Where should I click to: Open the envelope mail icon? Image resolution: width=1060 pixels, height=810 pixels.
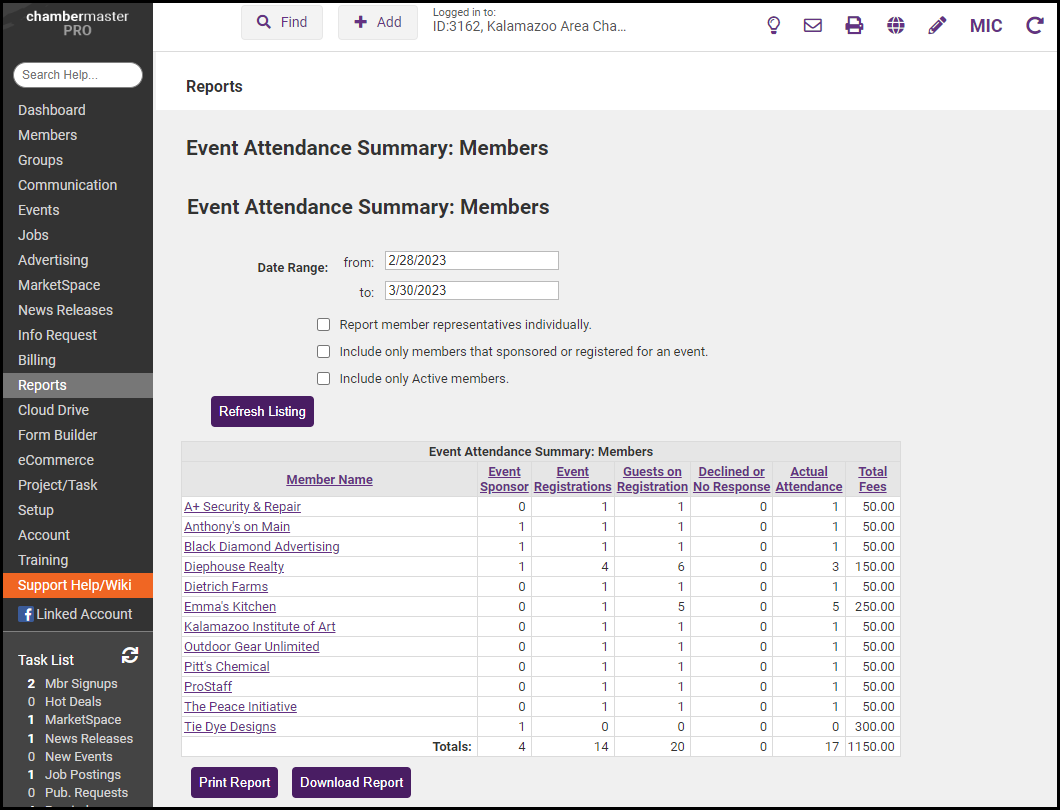813,25
